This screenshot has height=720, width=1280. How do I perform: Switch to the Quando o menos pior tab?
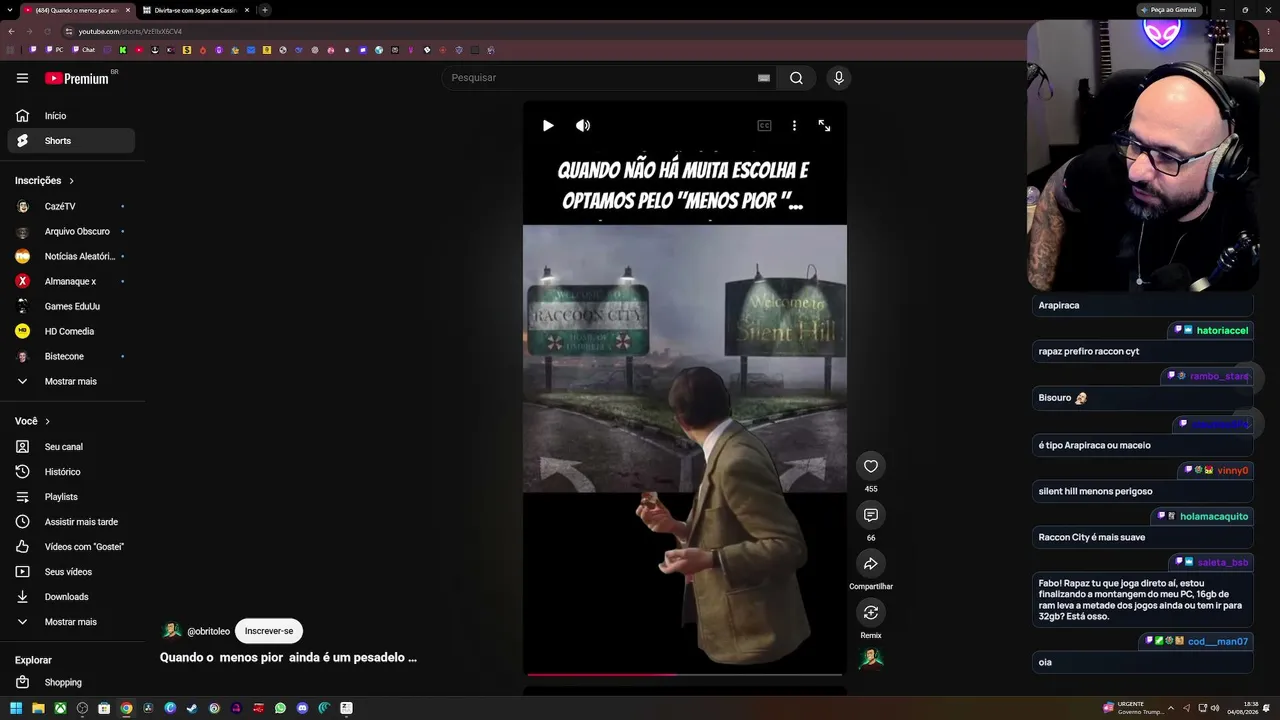click(x=76, y=10)
